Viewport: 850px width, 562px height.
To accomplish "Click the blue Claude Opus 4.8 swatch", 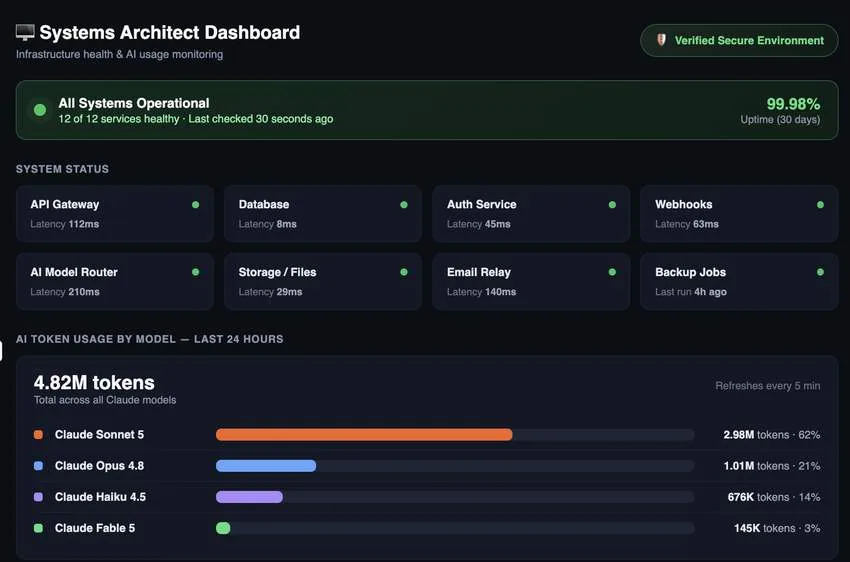I will click(x=38, y=466).
